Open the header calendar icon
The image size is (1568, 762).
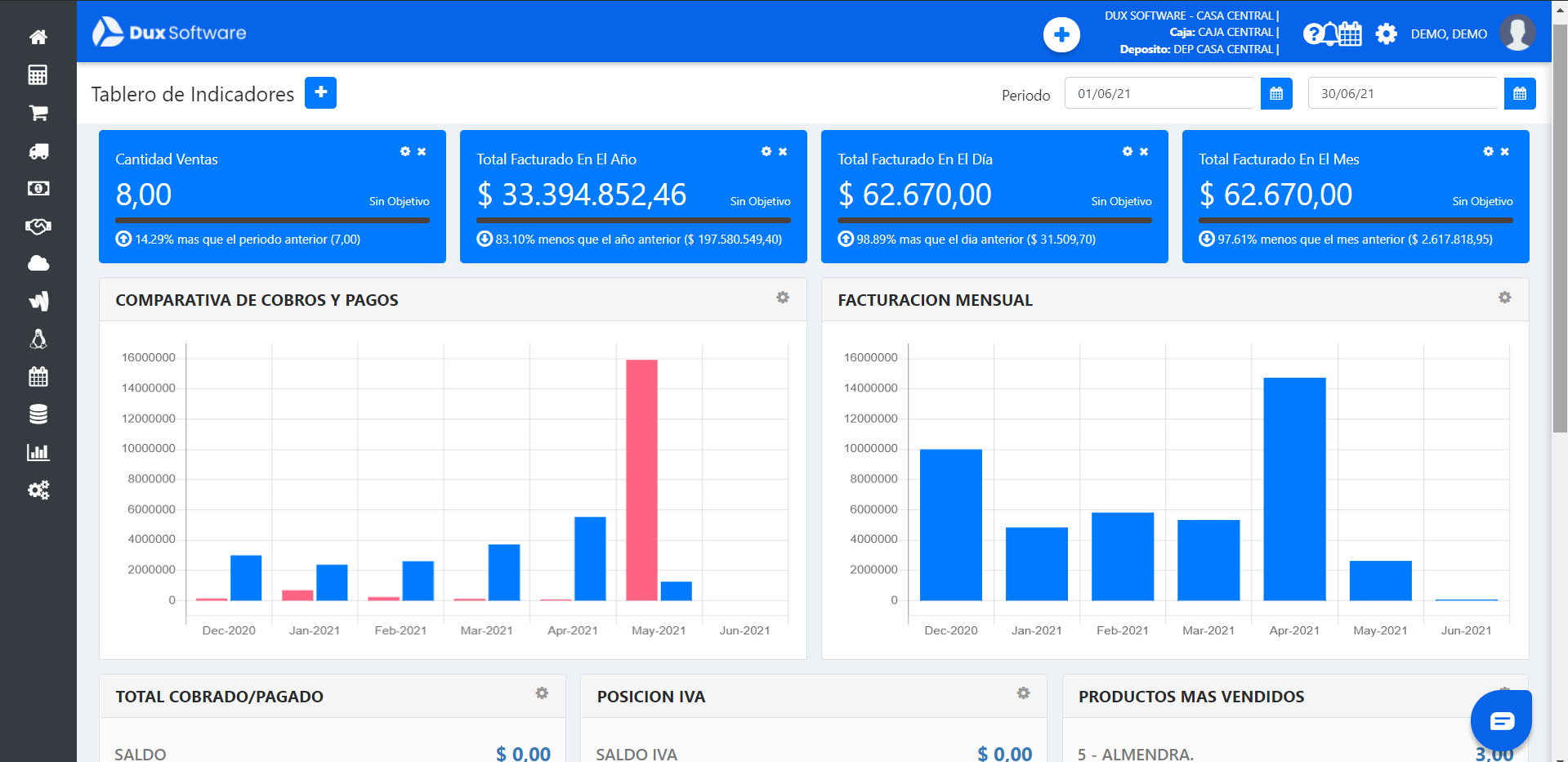coord(1351,34)
